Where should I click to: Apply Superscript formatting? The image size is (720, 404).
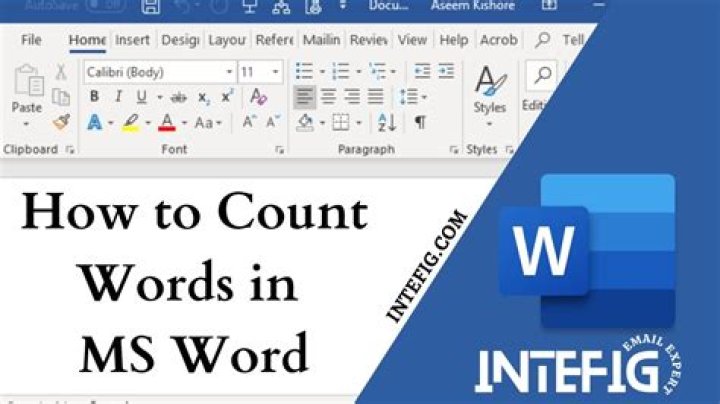coord(227,96)
